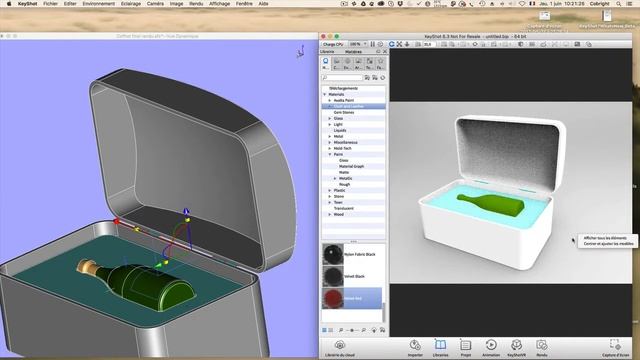Open the Arrière-plans library tab icon

[x=358, y=63]
